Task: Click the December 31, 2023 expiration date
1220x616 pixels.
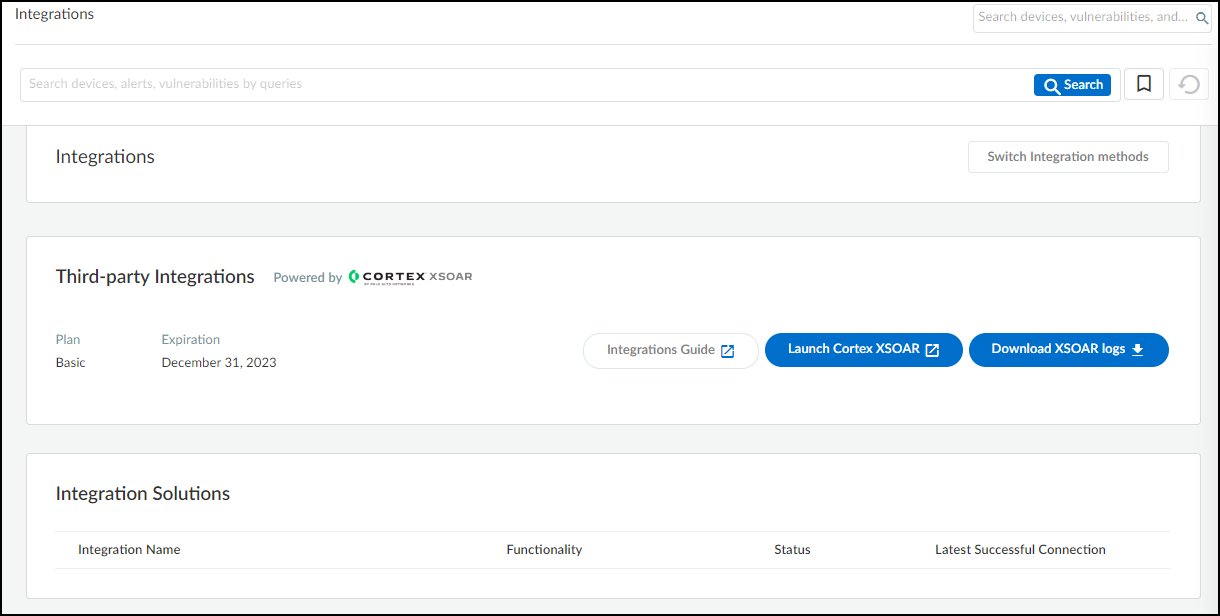Action: coord(219,363)
